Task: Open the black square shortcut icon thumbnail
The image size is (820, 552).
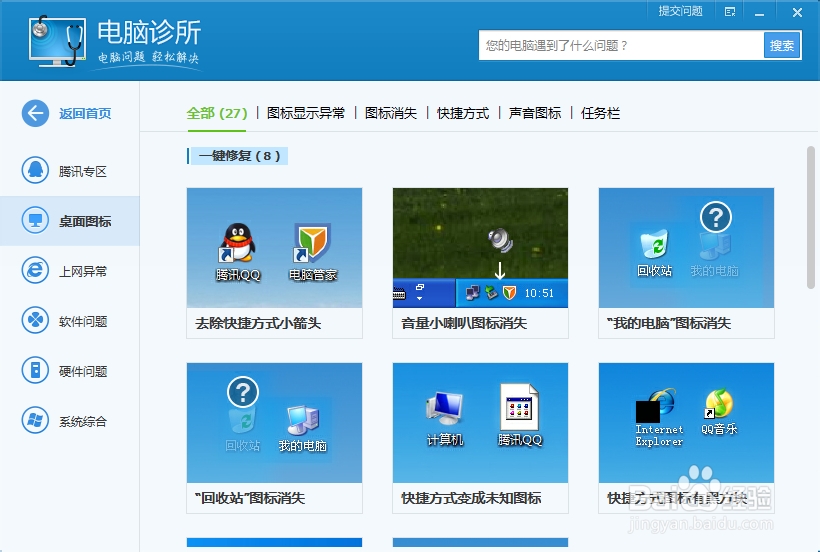Action: click(686, 423)
